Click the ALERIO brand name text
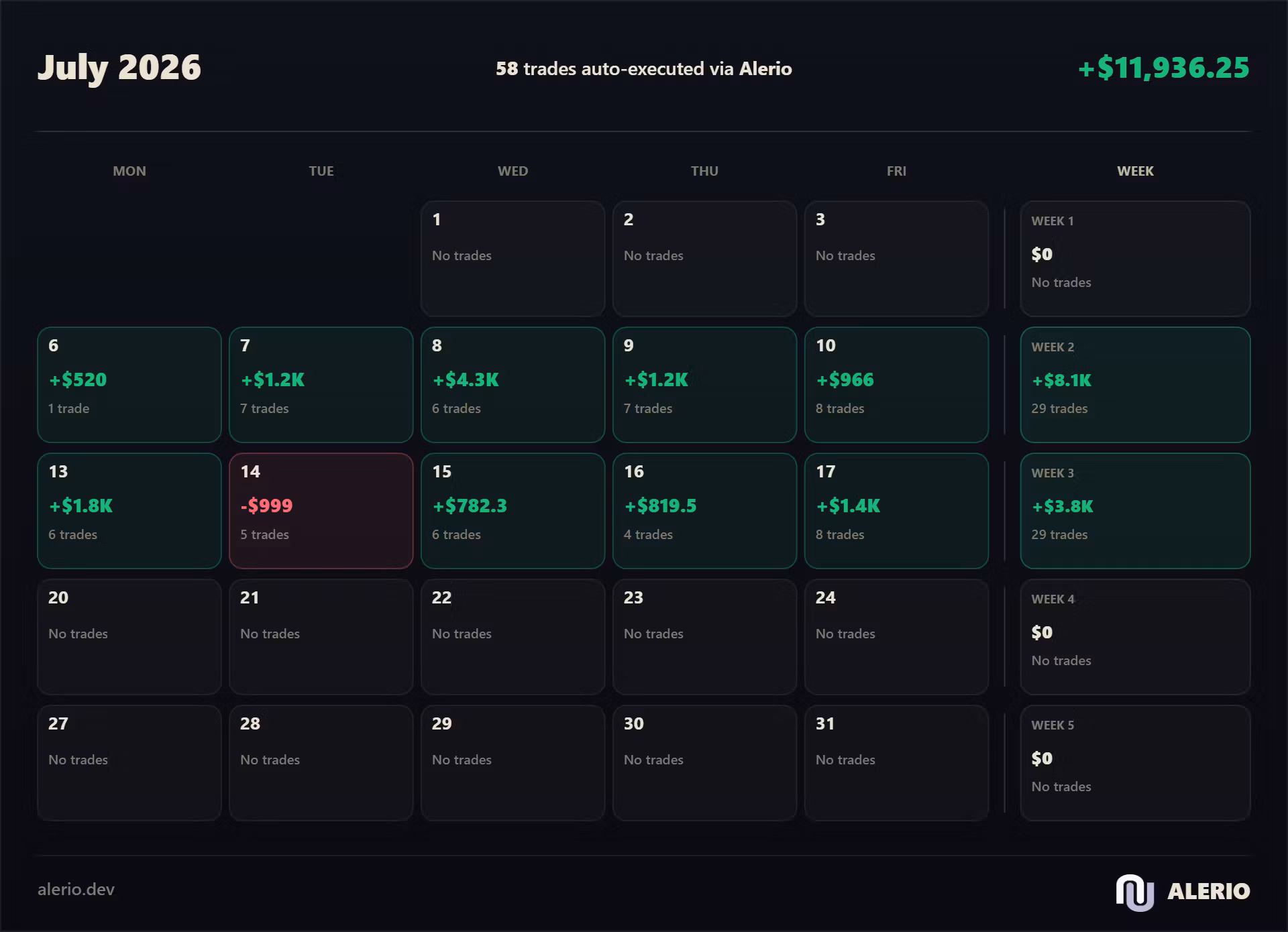 1209,892
